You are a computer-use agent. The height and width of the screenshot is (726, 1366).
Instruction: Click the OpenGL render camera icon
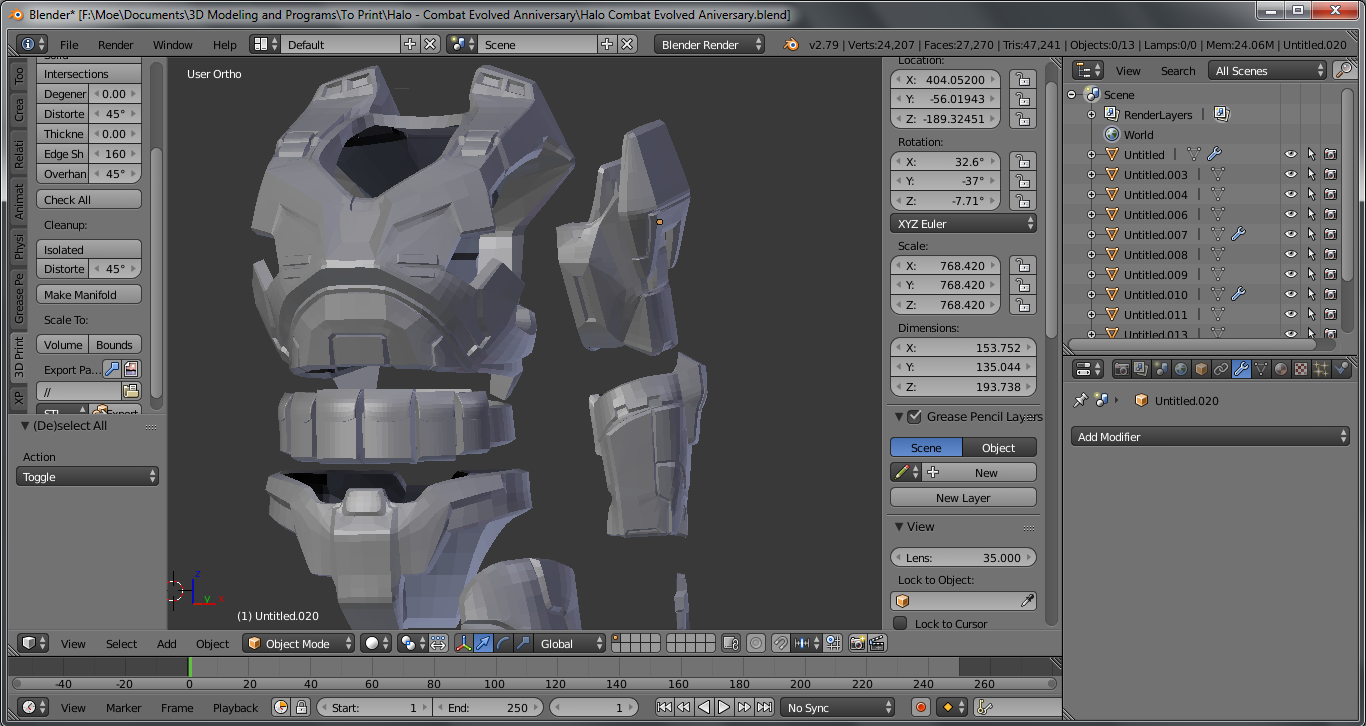(x=857, y=644)
